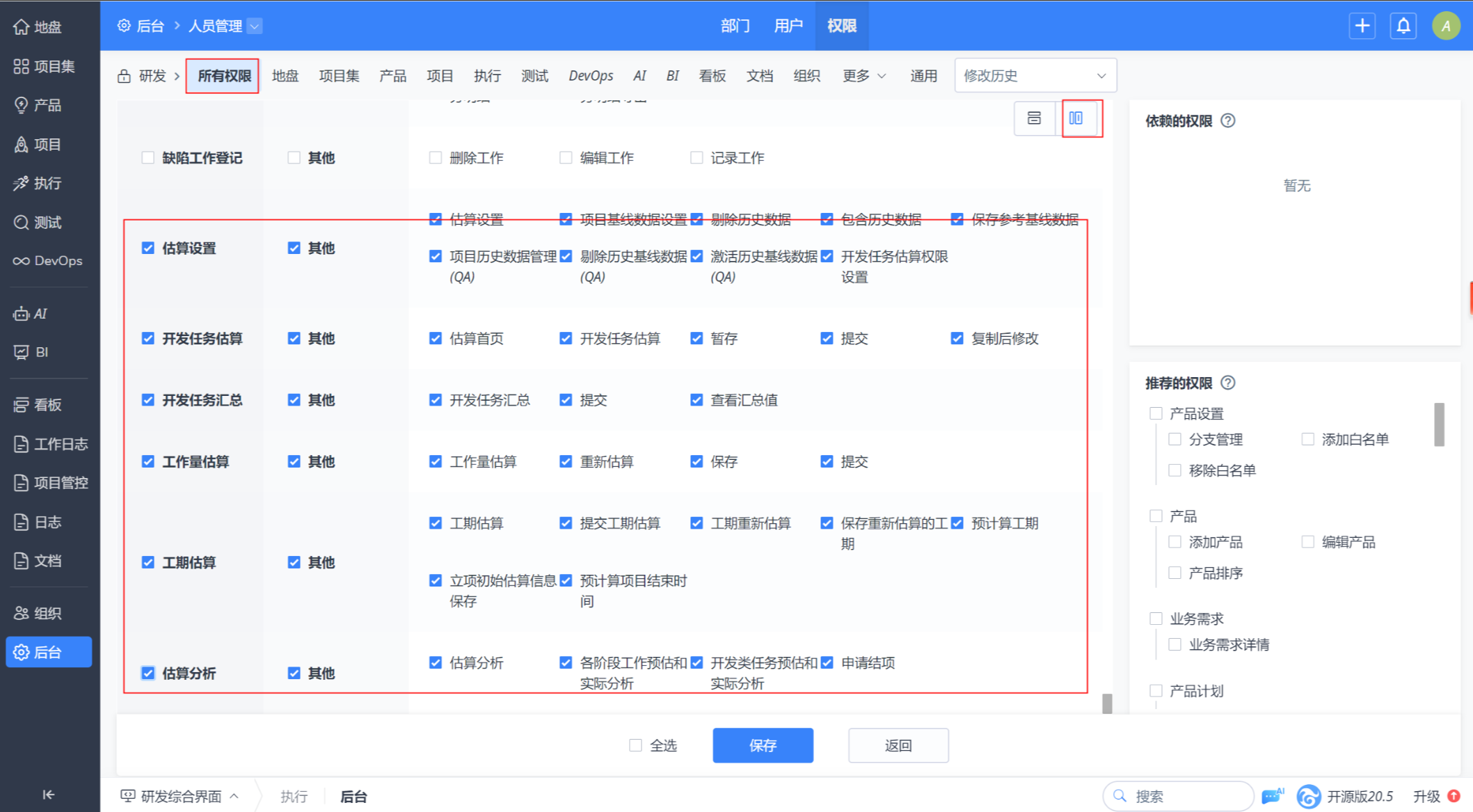
Task: Switch to the 部门 tab
Action: coord(735,26)
